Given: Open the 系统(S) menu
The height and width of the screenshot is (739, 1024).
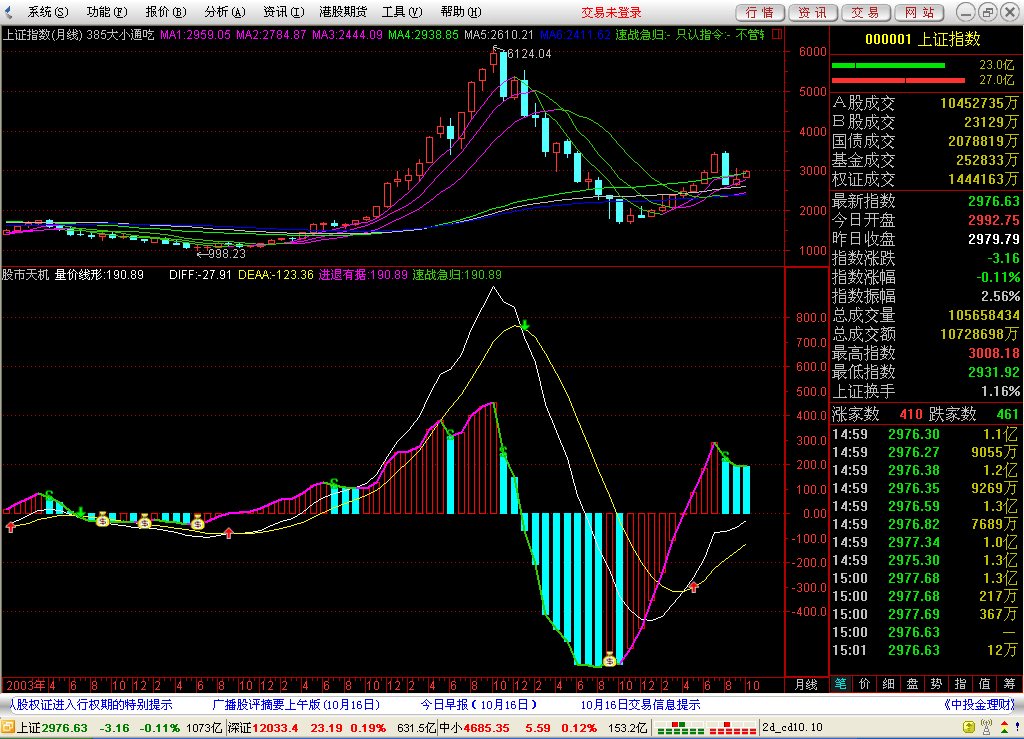Looking at the screenshot, I should click(x=47, y=12).
